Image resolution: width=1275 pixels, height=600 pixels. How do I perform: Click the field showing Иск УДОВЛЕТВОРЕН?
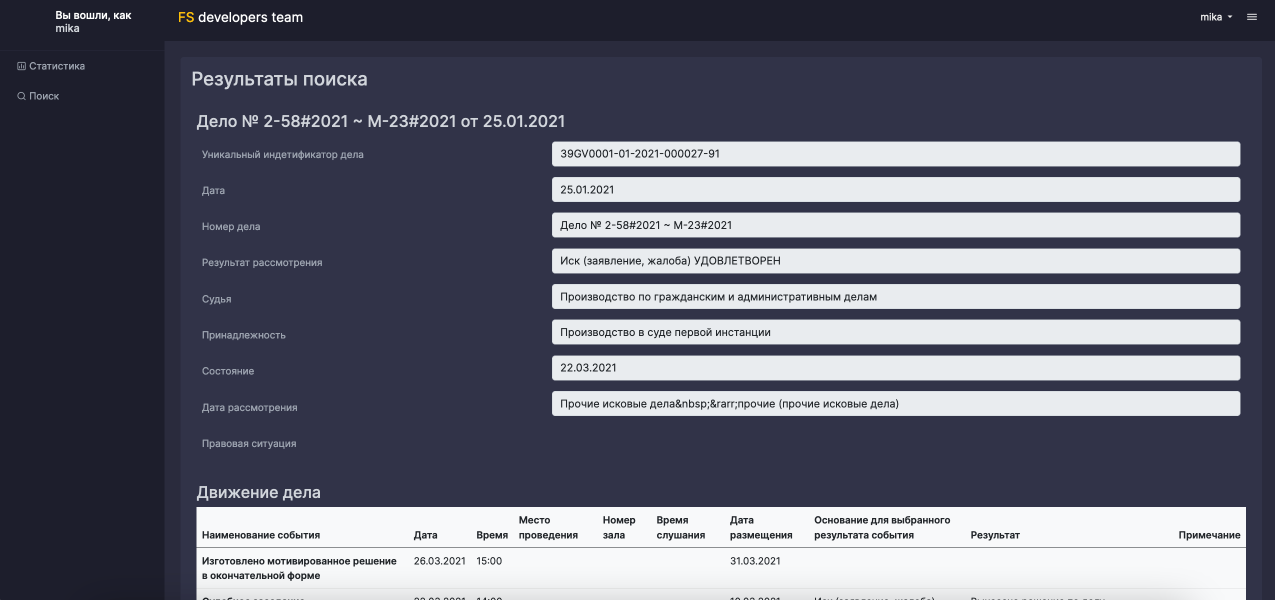895,261
